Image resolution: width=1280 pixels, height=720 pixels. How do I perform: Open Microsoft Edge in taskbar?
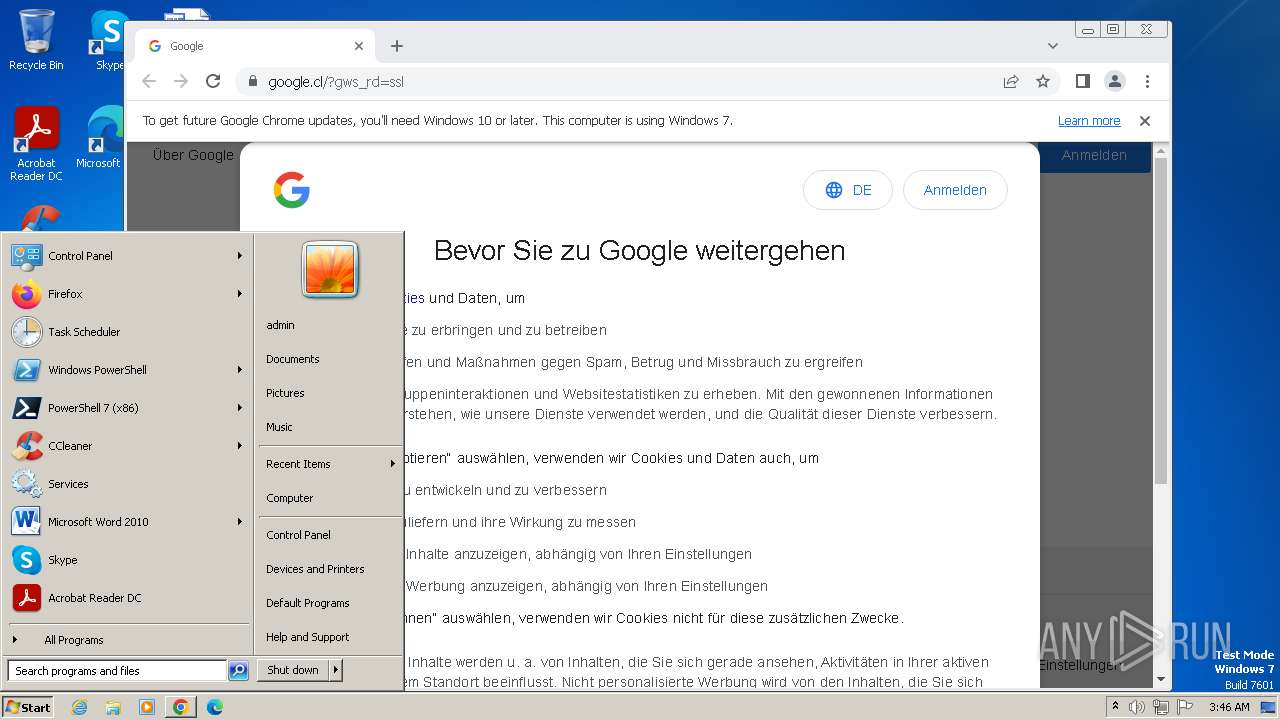pyautogui.click(x=215, y=707)
